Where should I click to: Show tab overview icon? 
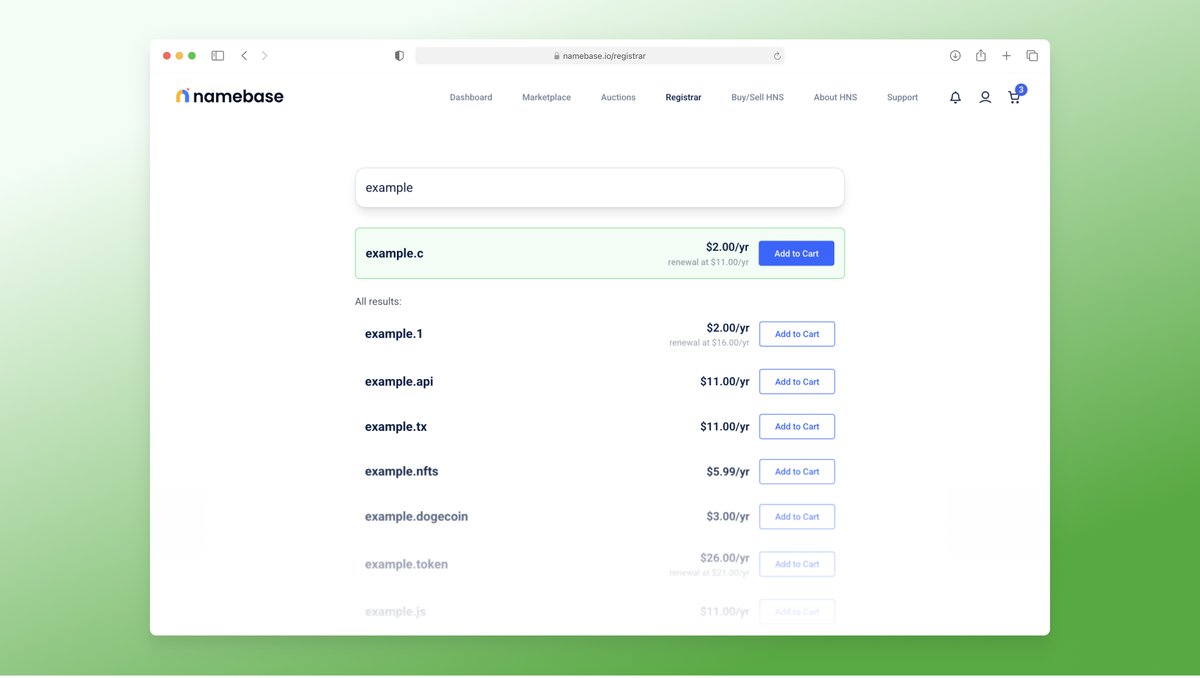click(x=1032, y=56)
